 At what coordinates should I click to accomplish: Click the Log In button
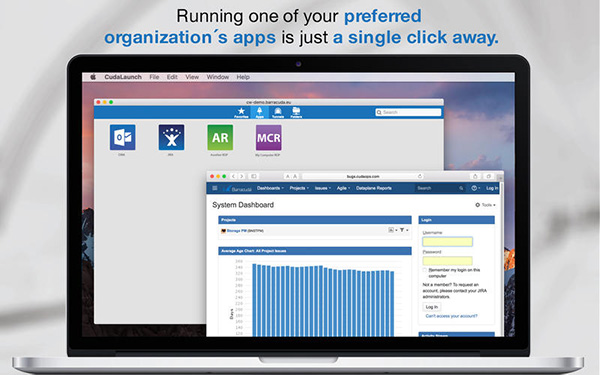coord(432,307)
